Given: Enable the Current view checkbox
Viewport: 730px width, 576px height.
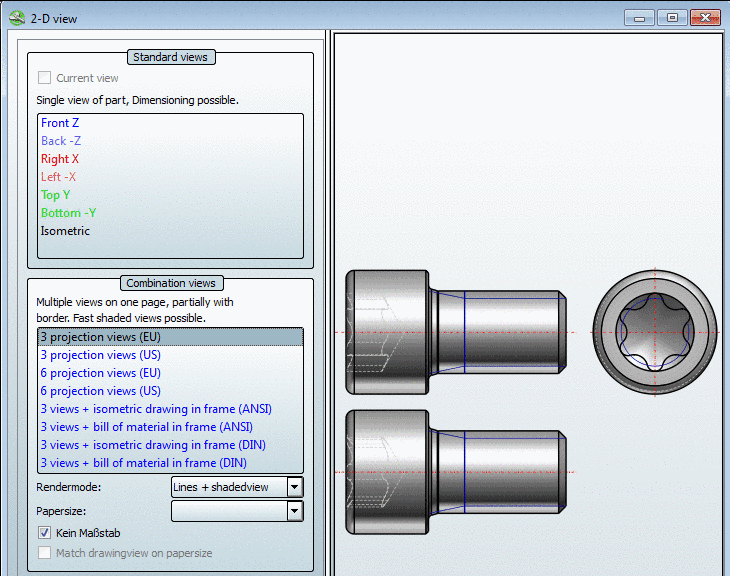Looking at the screenshot, I should 44,78.
